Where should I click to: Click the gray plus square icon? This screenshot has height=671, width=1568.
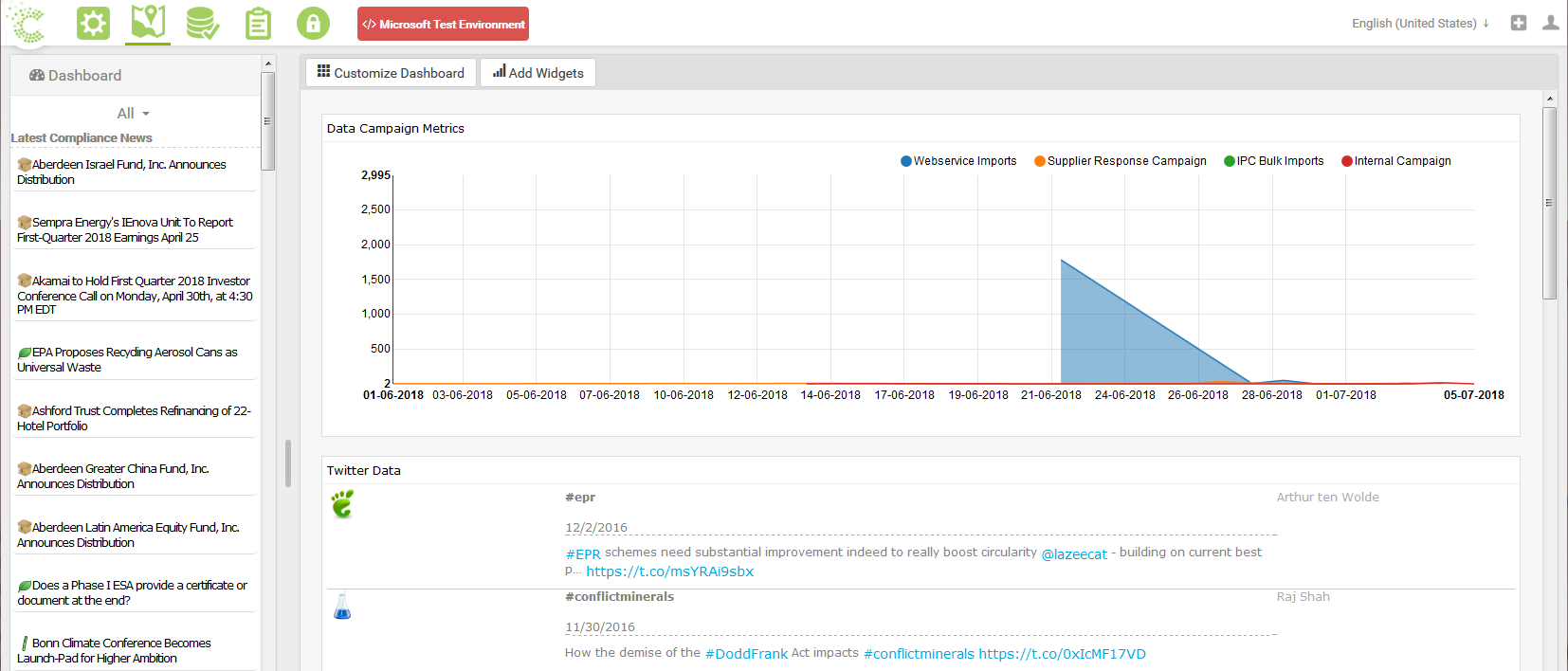coord(1519,23)
